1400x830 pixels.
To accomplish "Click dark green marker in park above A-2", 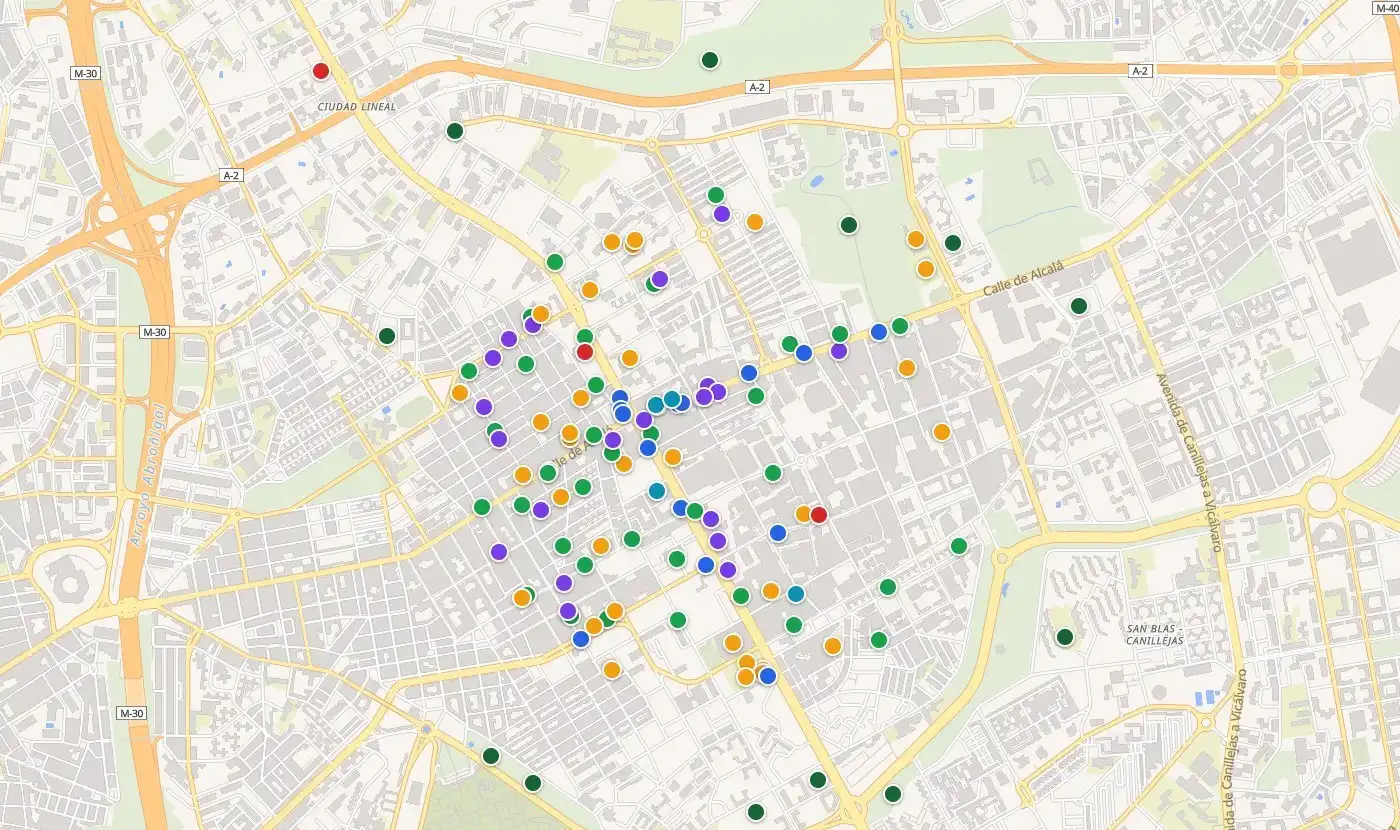I will click(710, 60).
